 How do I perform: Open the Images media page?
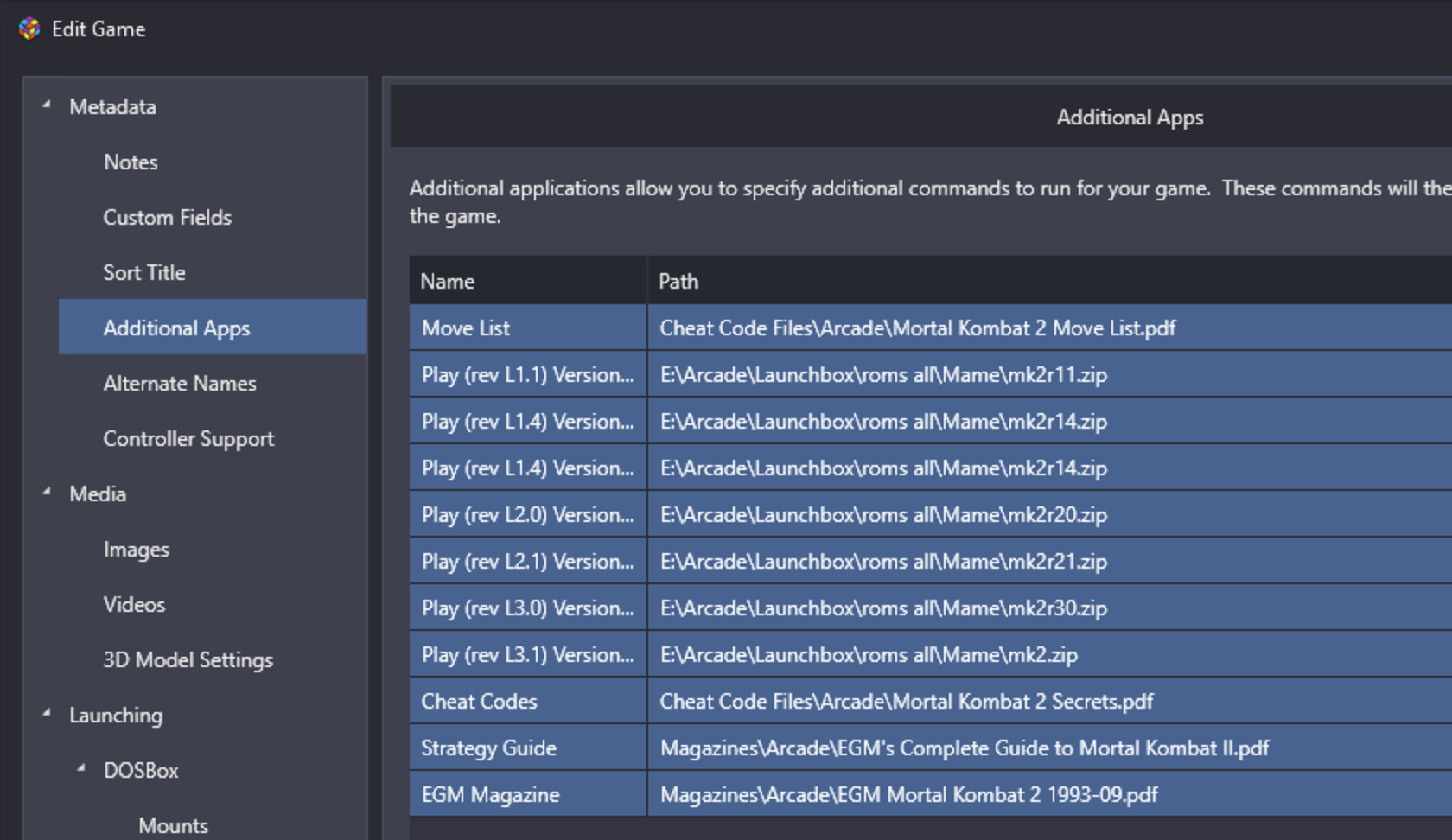[x=137, y=550]
